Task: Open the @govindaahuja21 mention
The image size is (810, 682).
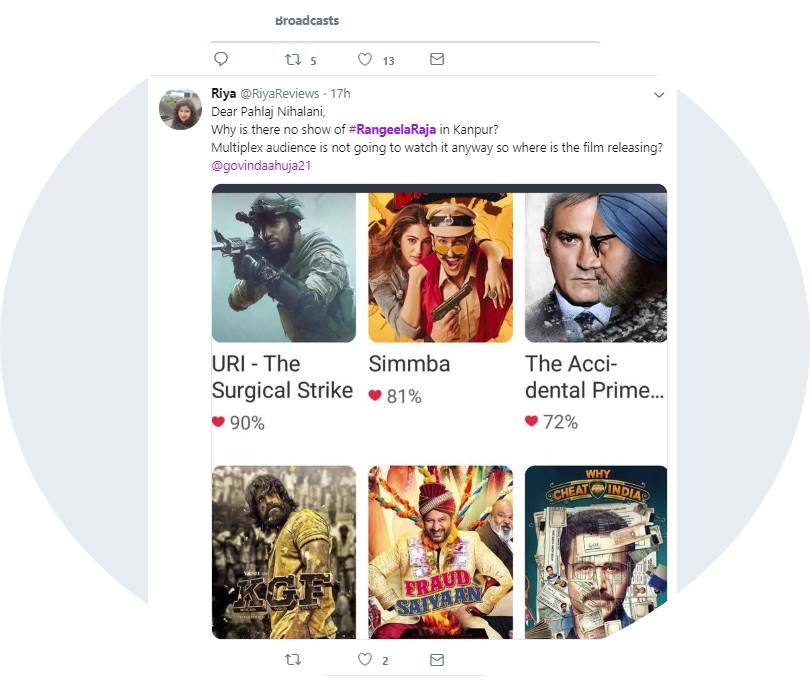Action: (x=260, y=165)
